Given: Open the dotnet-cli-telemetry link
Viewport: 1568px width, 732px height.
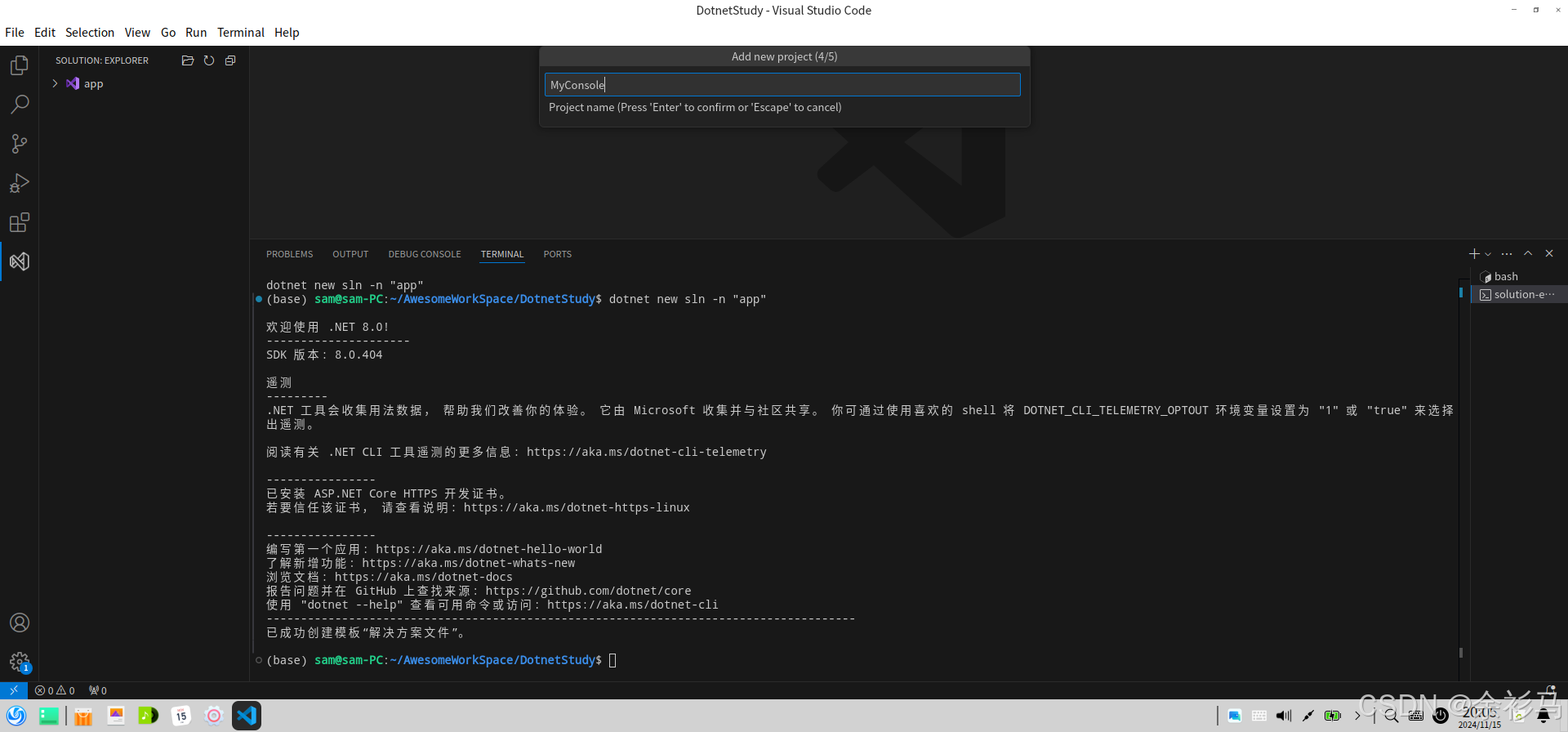Looking at the screenshot, I should click(646, 452).
